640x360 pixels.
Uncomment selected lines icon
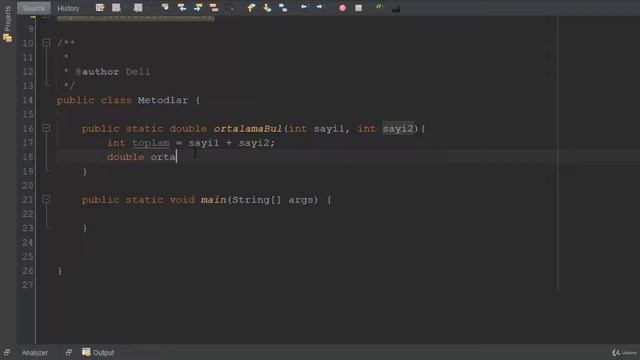[x=396, y=8]
